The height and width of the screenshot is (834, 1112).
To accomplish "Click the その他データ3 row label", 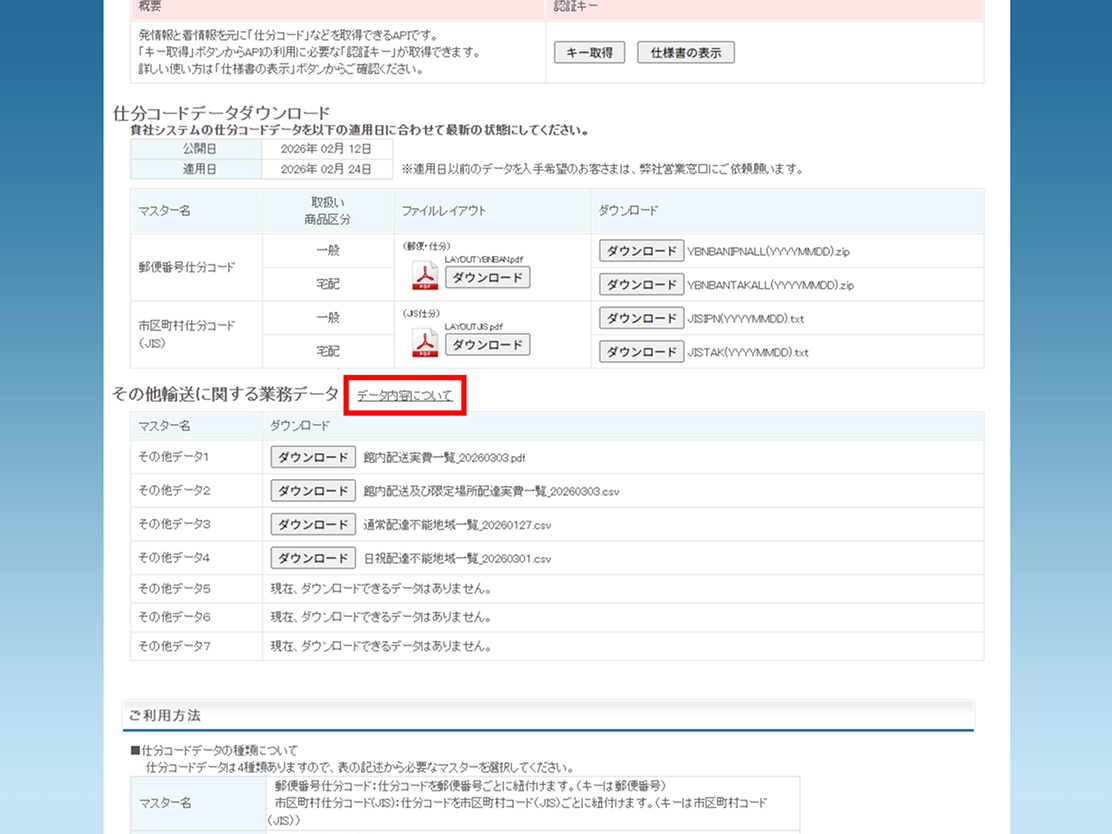I will 174,524.
